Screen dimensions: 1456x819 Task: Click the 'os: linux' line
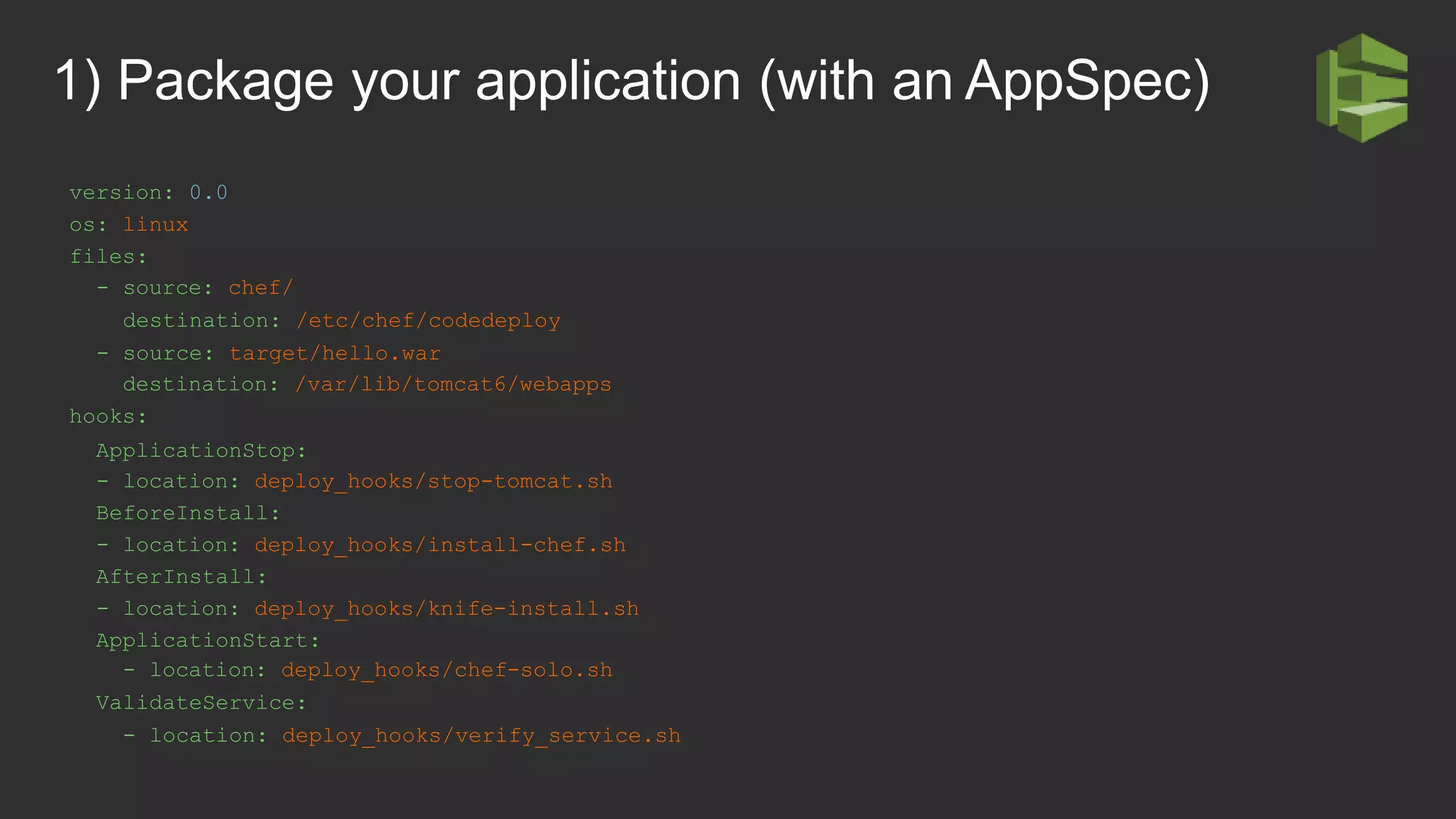tap(129, 225)
